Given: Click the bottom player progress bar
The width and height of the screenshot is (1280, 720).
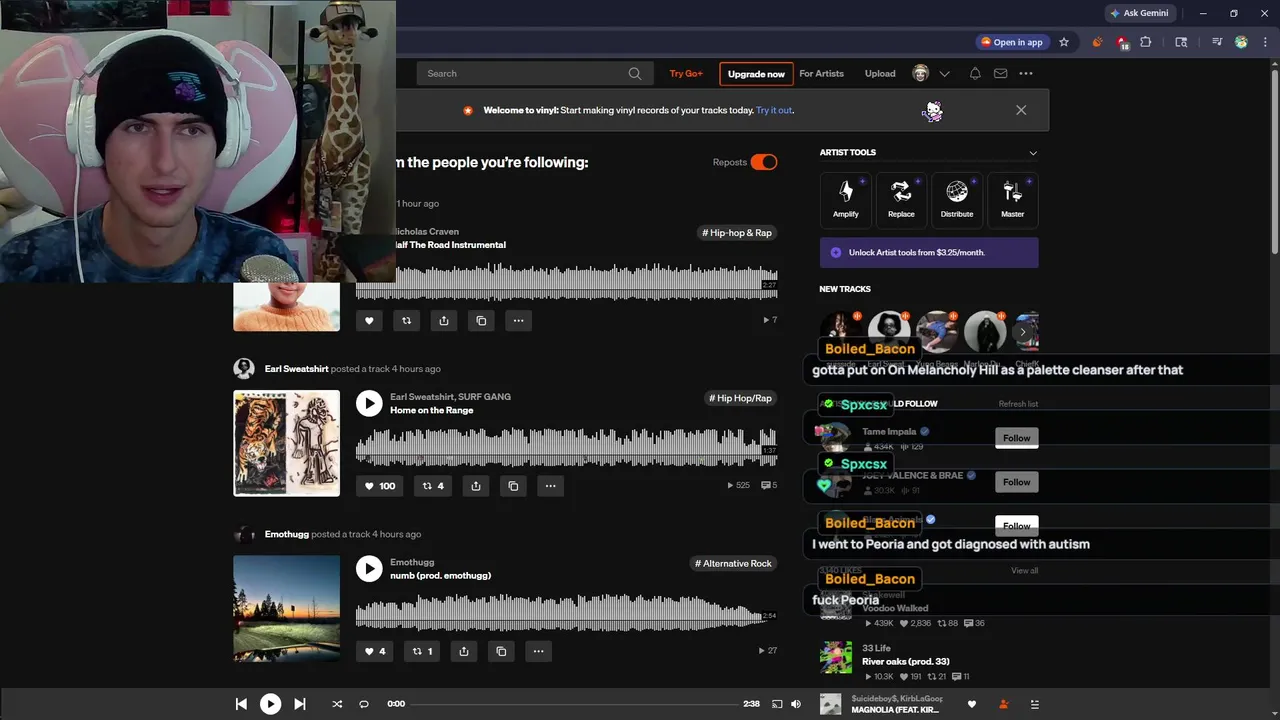Looking at the screenshot, I should (x=576, y=704).
